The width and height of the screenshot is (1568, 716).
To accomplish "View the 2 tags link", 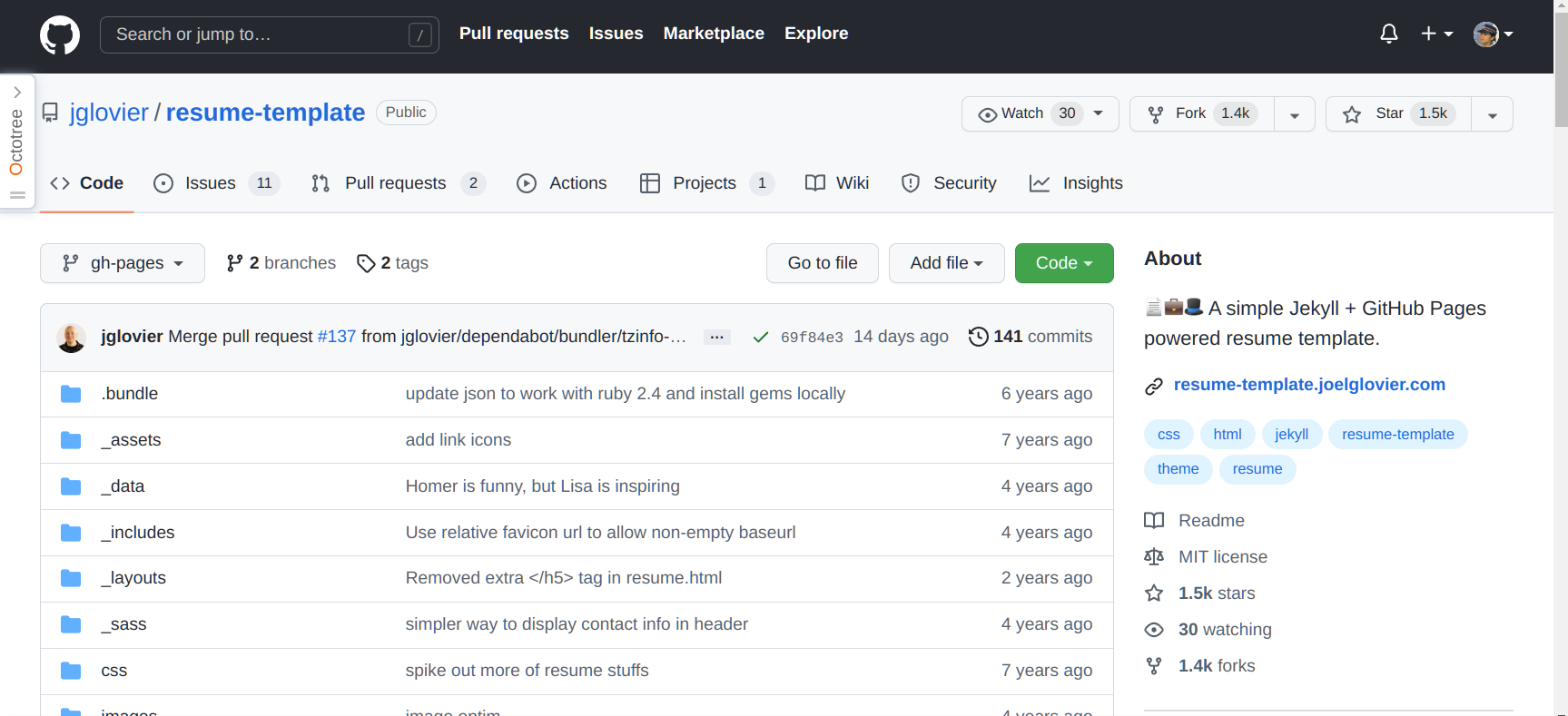I will (x=392, y=263).
